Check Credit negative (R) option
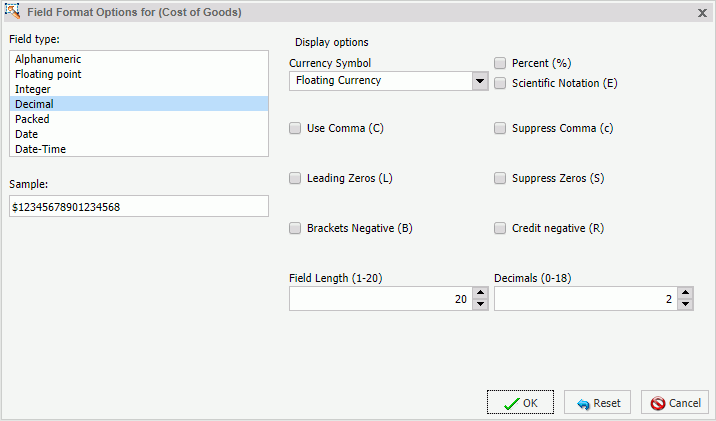This screenshot has width=716, height=421. (500, 228)
